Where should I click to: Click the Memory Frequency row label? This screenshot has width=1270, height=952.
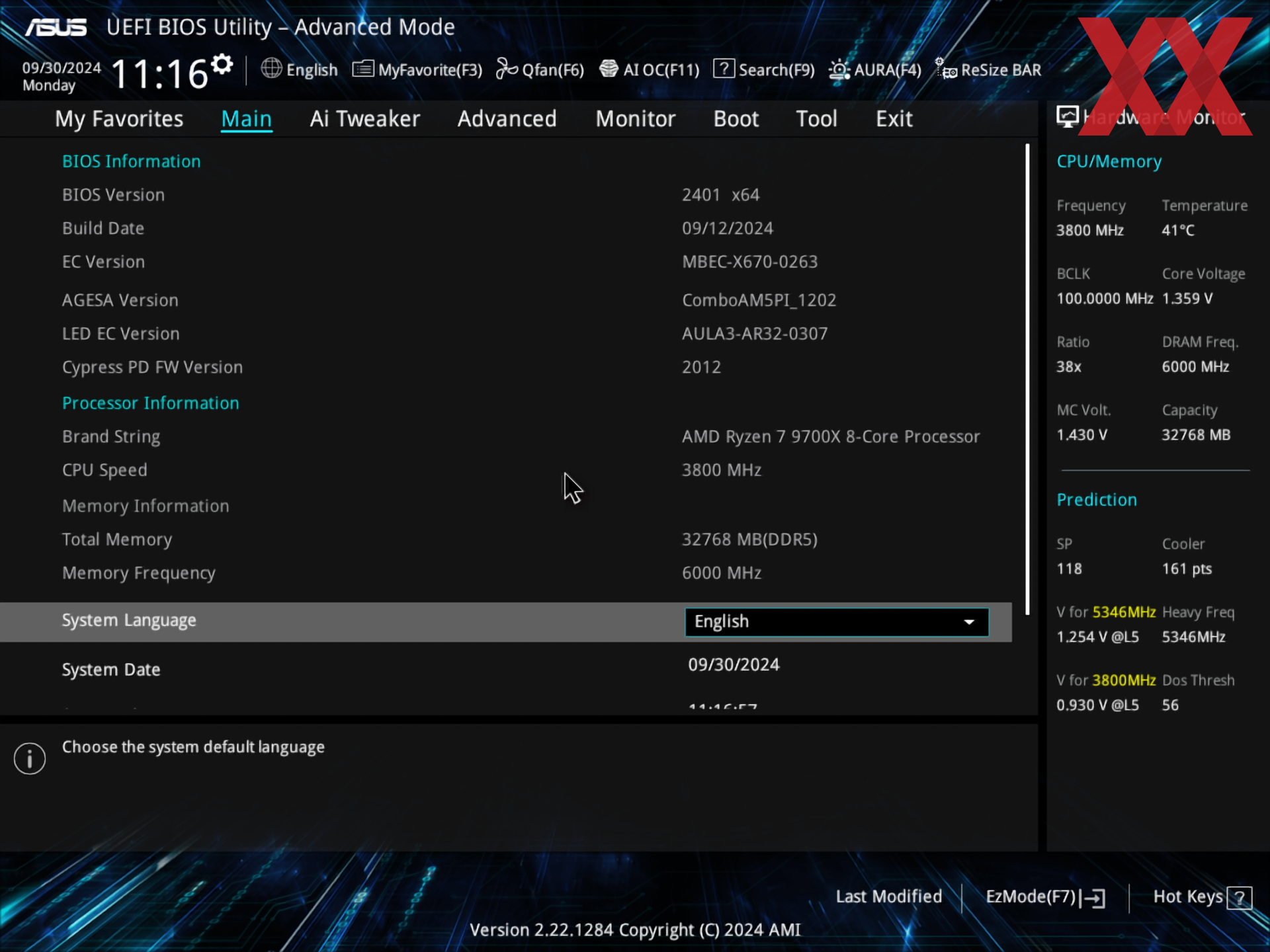139,573
